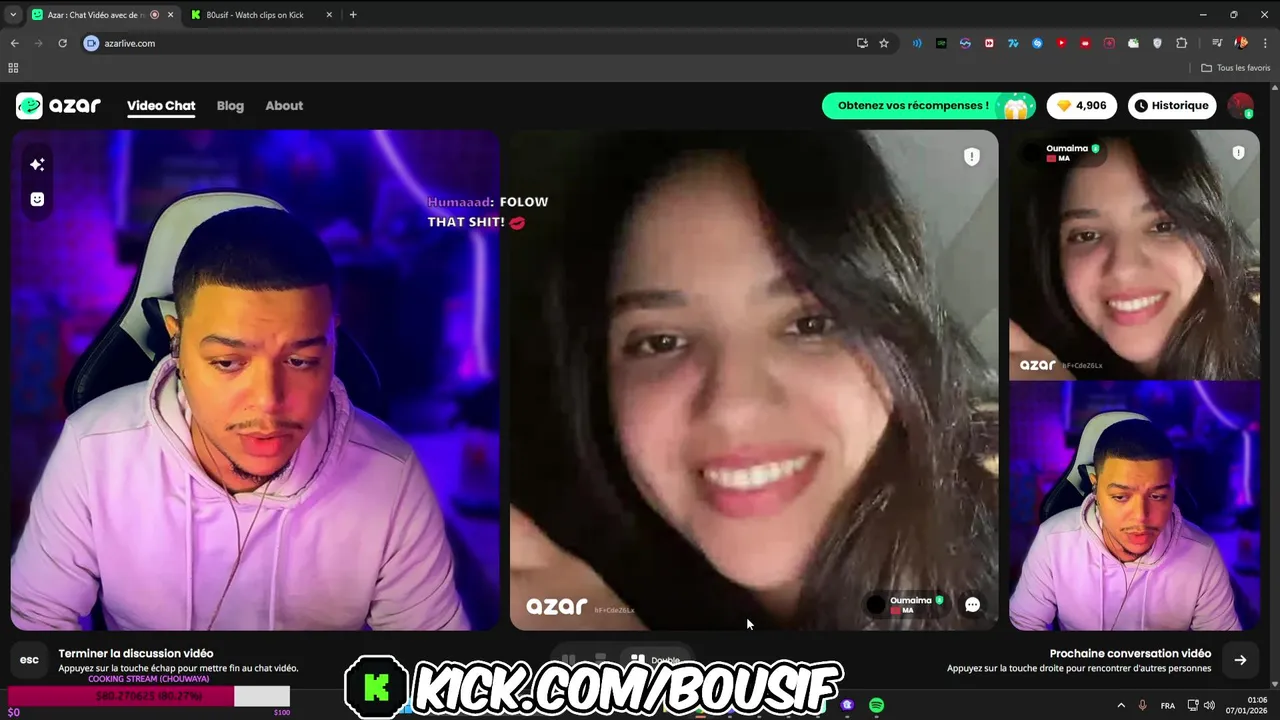Screen dimensions: 1280x720
Task: Go to the Azar home logo
Action: tap(58, 105)
